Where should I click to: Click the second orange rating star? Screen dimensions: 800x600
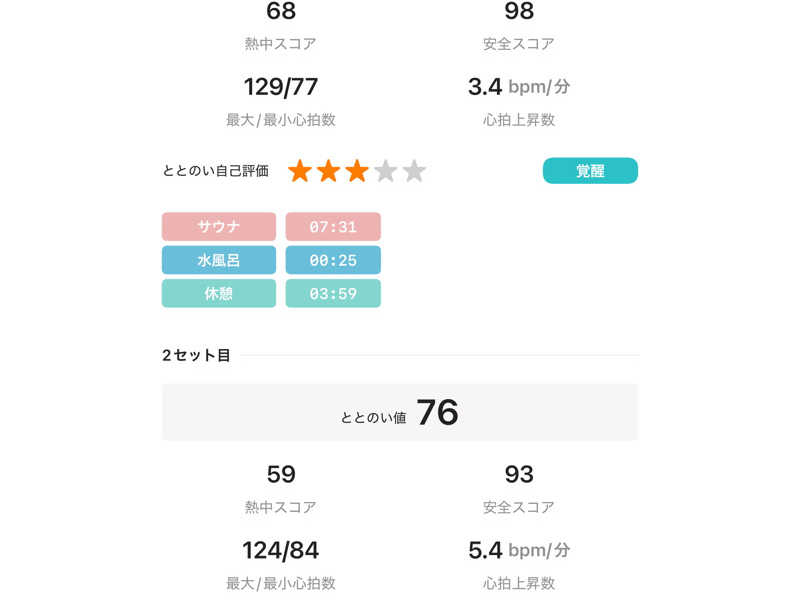coord(329,171)
